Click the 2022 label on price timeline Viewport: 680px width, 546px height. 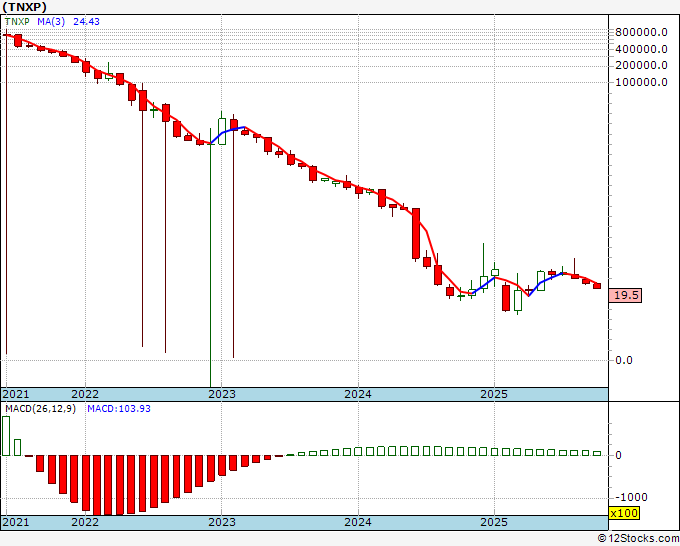click(85, 394)
